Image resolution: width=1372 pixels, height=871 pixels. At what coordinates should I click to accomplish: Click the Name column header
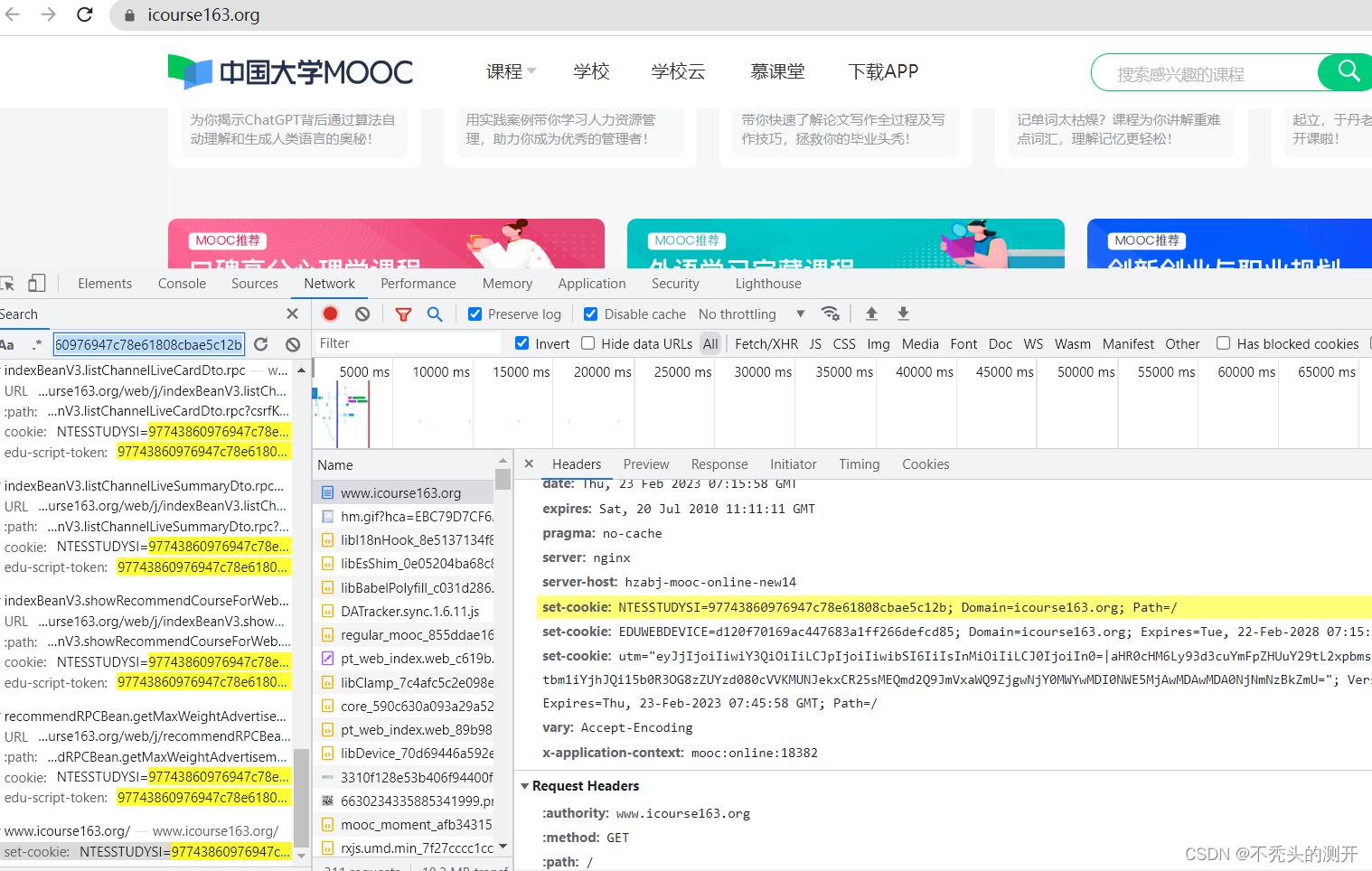point(405,464)
